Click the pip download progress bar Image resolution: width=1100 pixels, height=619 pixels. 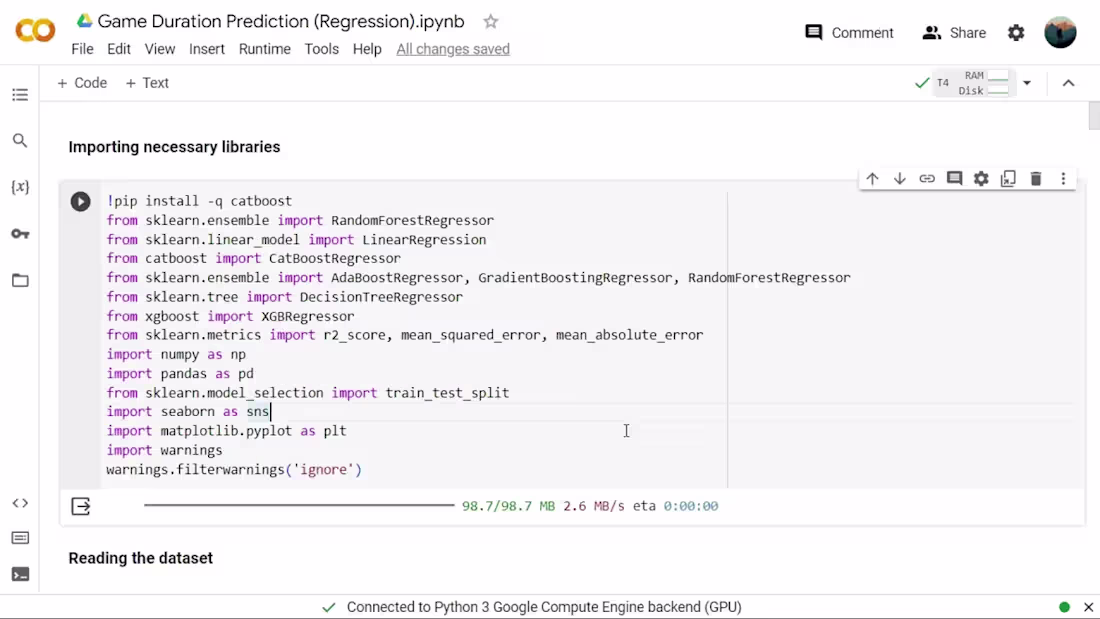click(x=300, y=505)
